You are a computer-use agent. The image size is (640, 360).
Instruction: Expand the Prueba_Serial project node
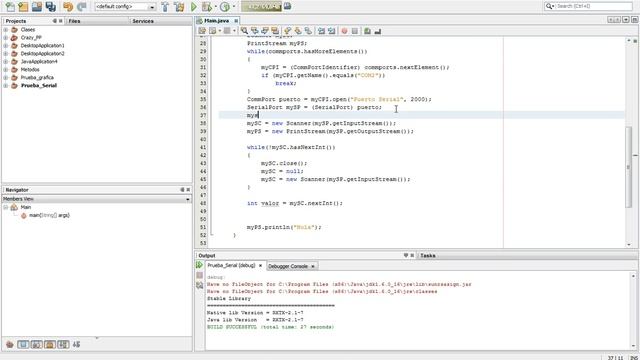tap(6, 86)
